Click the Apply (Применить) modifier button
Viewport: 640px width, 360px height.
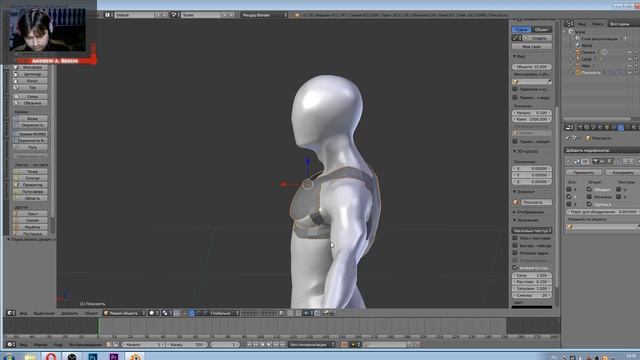(x=583, y=173)
